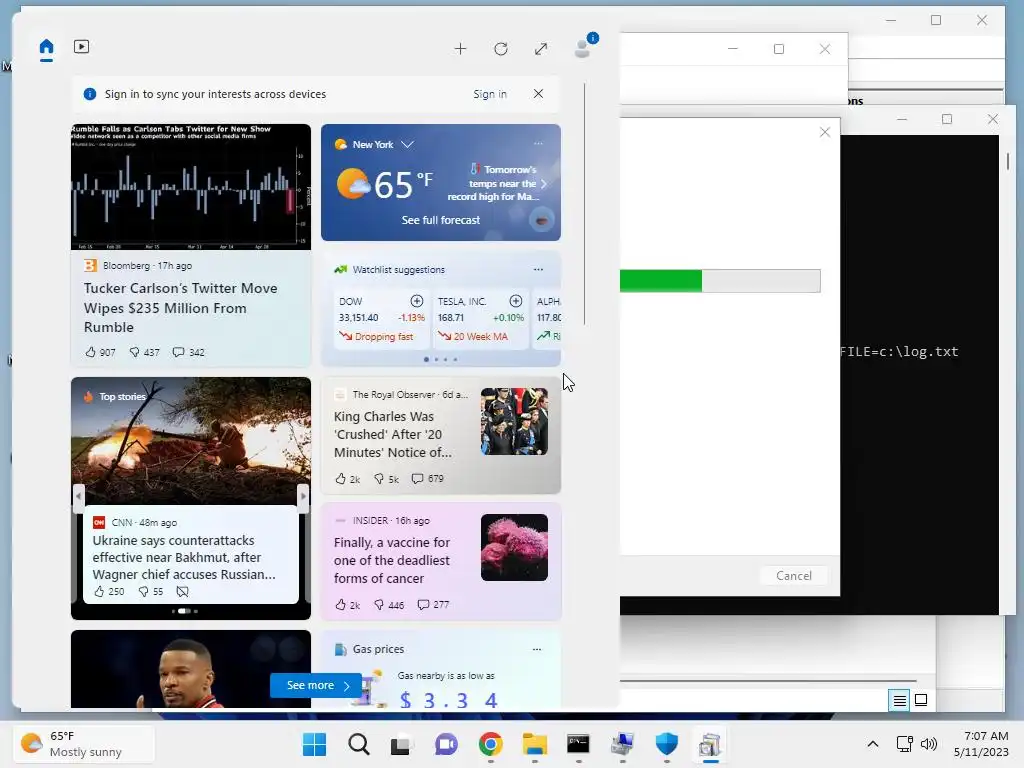Open Task View on the taskbar

401,744
